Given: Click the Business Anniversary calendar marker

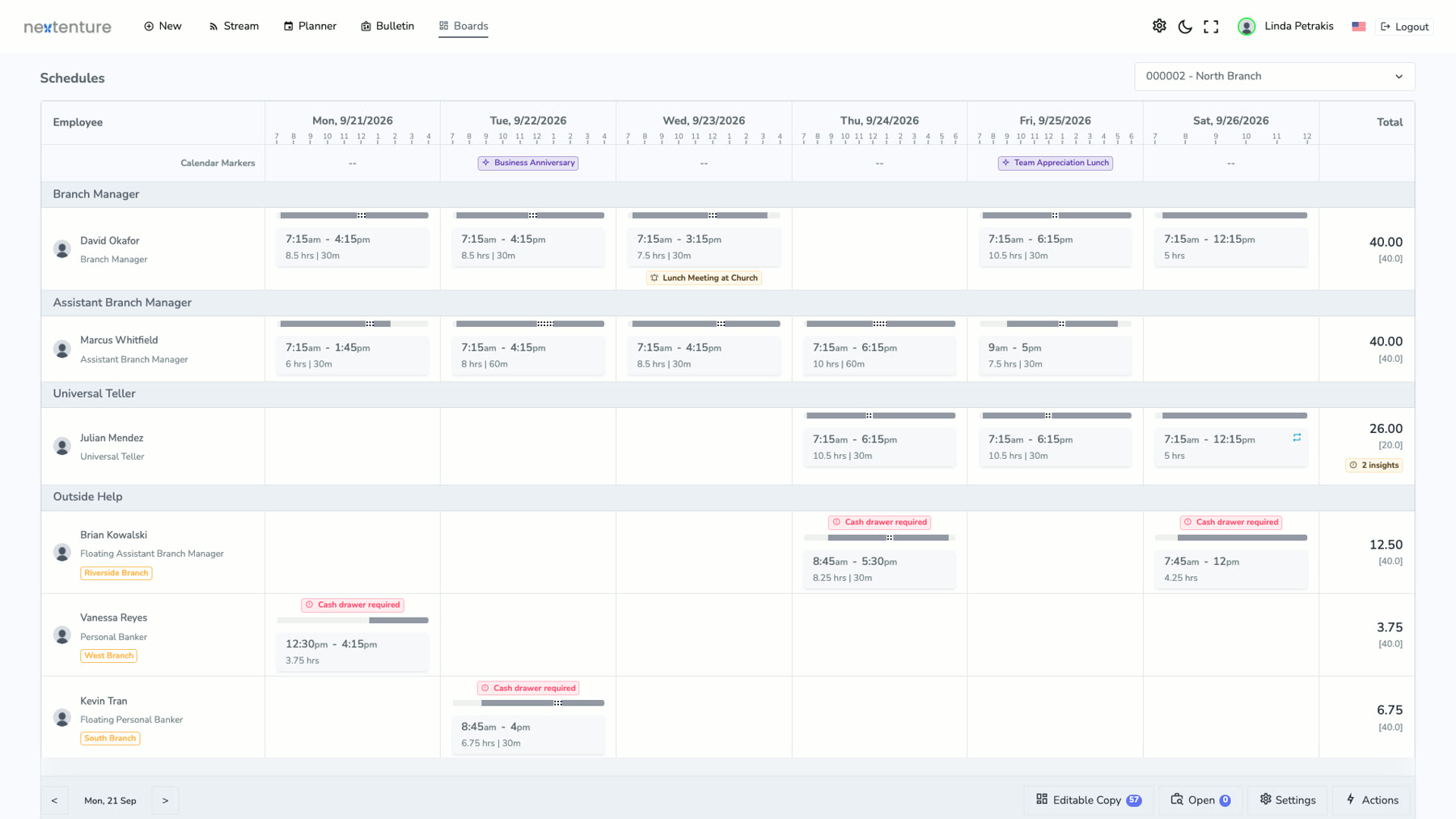Looking at the screenshot, I should coord(528,163).
